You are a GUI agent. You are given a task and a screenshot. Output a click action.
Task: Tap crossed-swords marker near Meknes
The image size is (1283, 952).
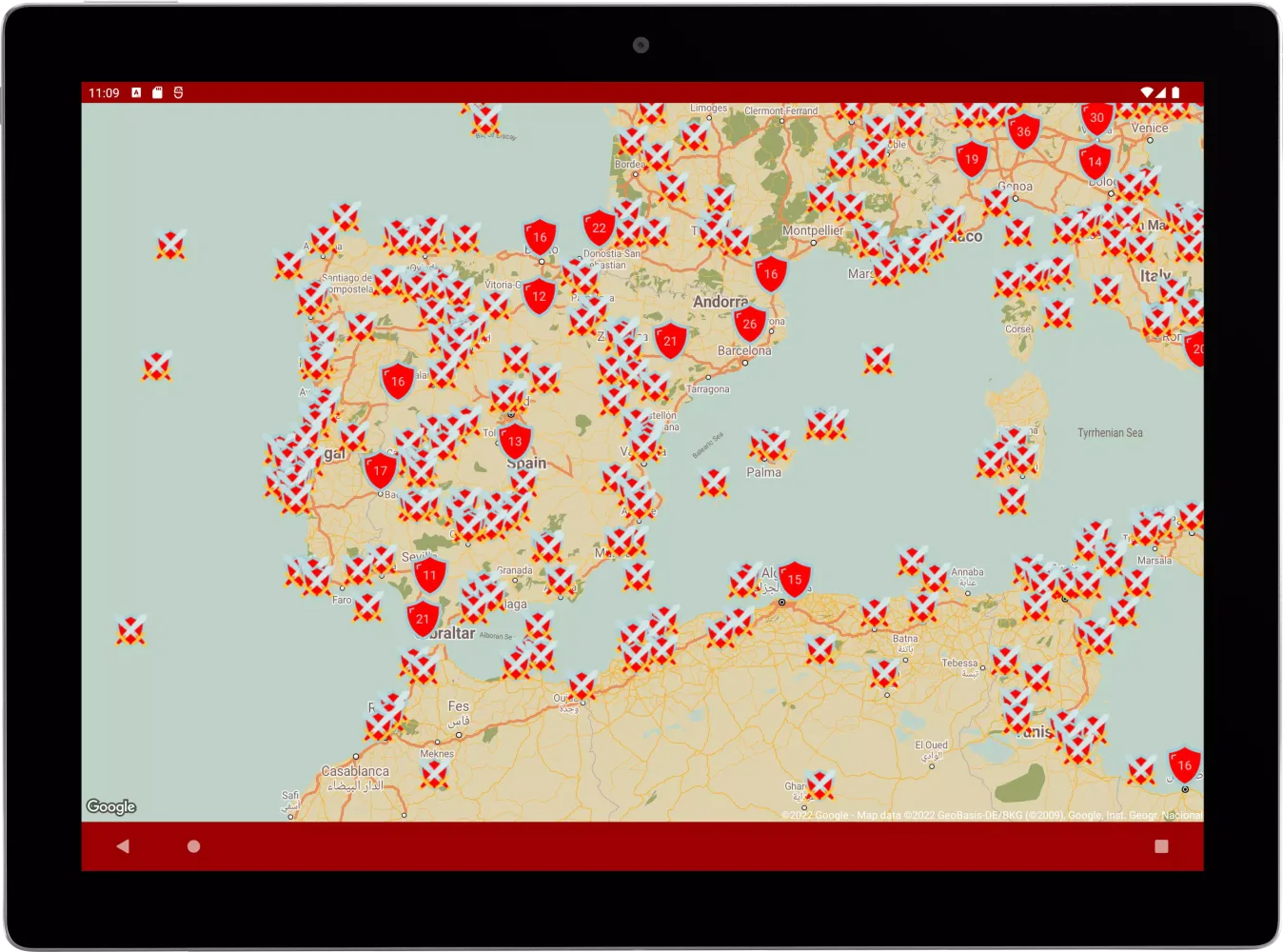click(435, 772)
